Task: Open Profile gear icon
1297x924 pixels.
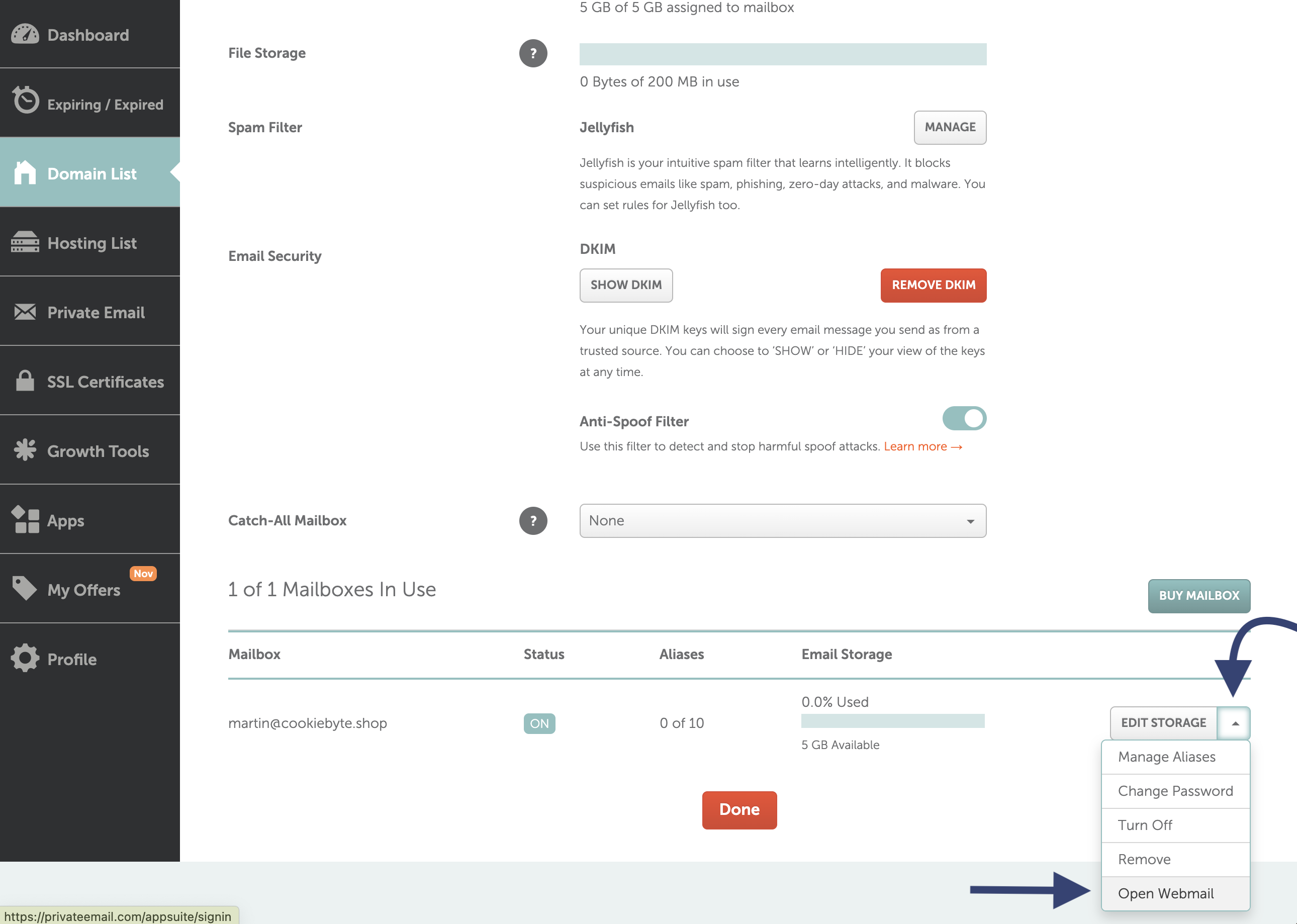Action: tap(25, 658)
